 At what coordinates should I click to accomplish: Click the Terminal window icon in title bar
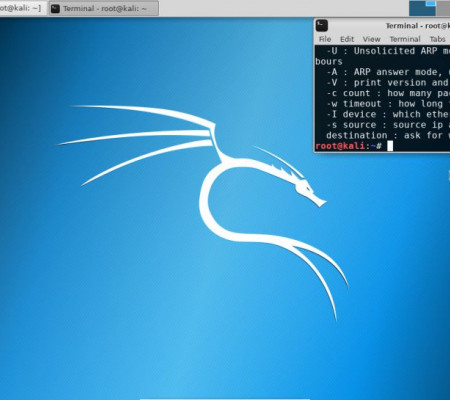tap(322, 26)
